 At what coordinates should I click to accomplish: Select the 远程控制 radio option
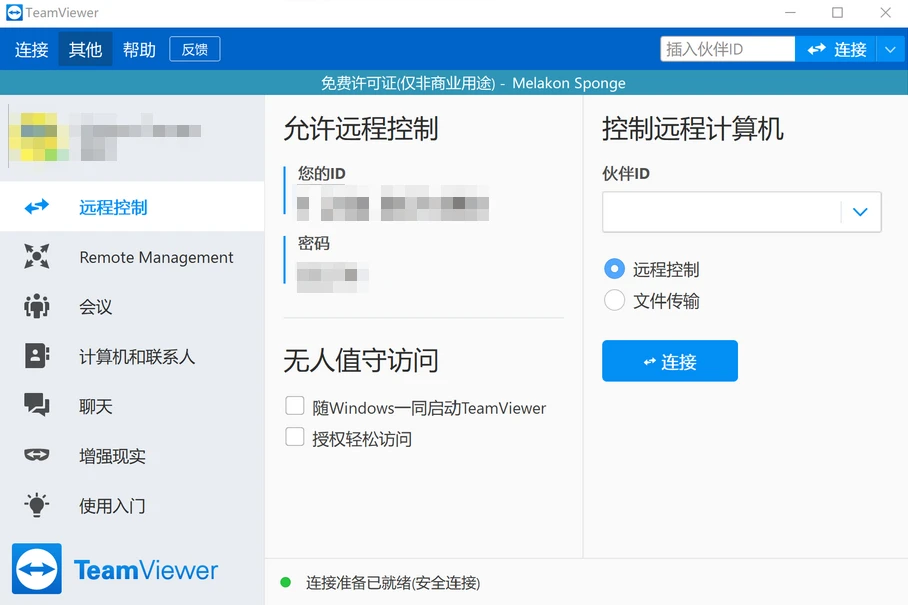614,269
